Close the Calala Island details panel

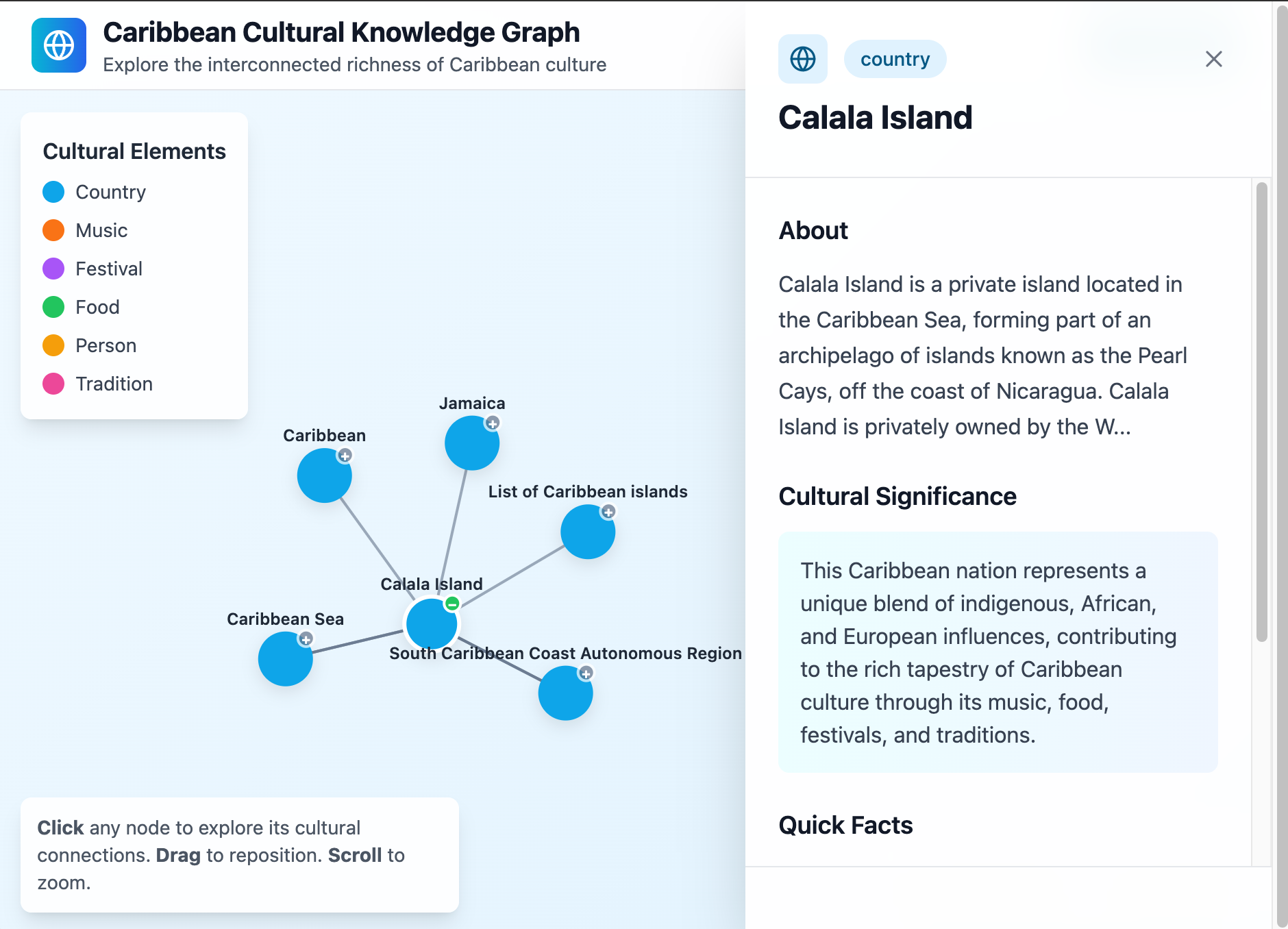pyautogui.click(x=1213, y=59)
